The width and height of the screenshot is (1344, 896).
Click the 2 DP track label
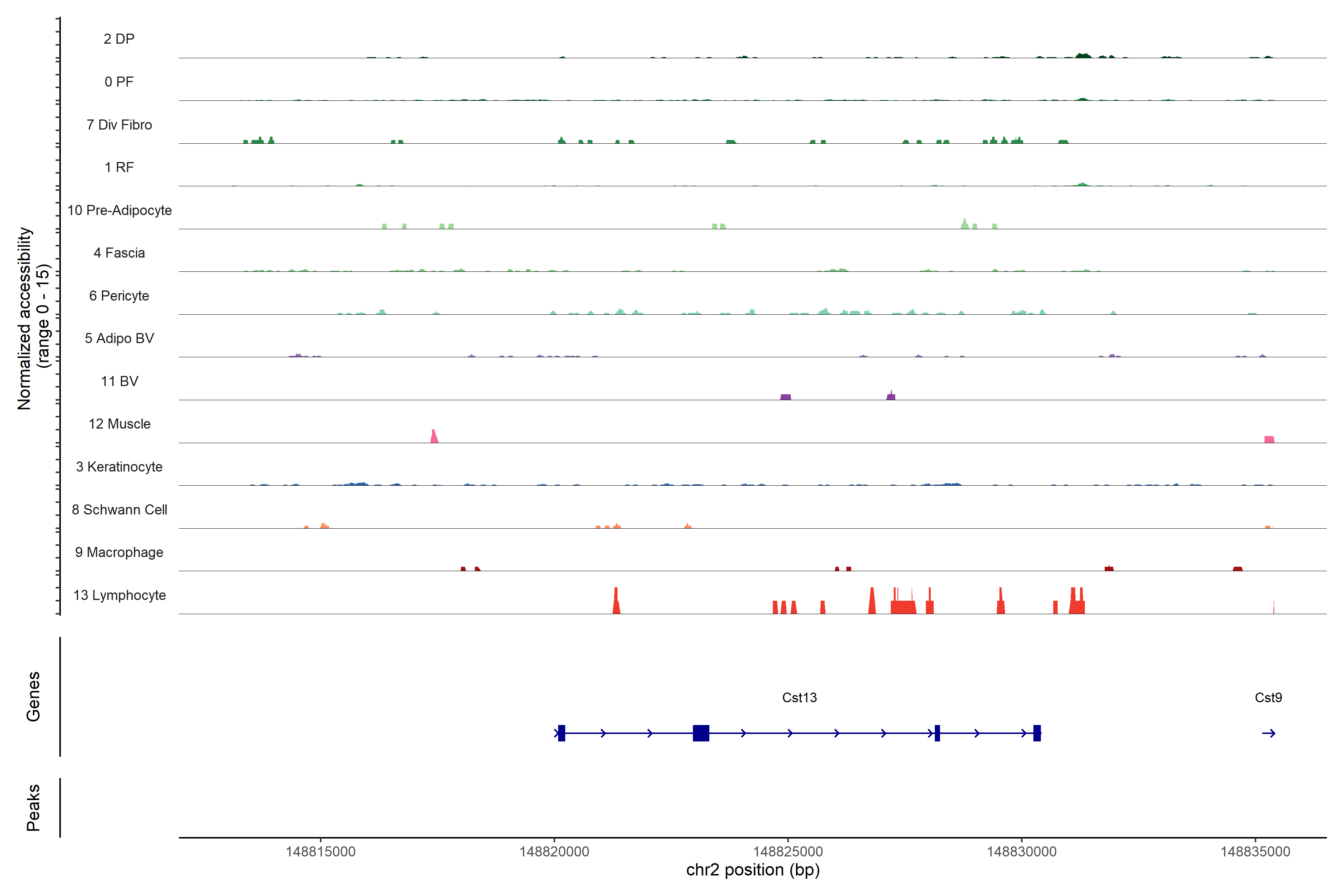click(119, 39)
